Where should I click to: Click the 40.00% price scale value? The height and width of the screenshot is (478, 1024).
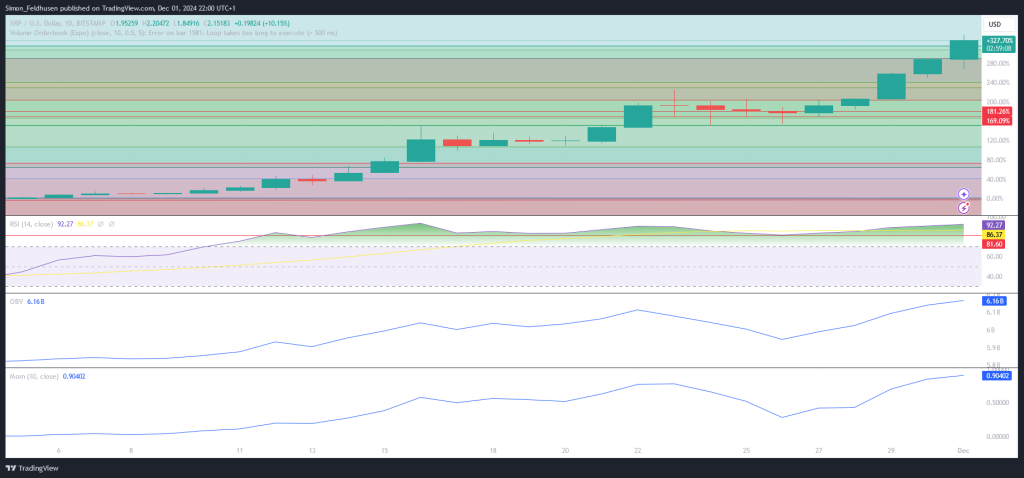pos(999,180)
